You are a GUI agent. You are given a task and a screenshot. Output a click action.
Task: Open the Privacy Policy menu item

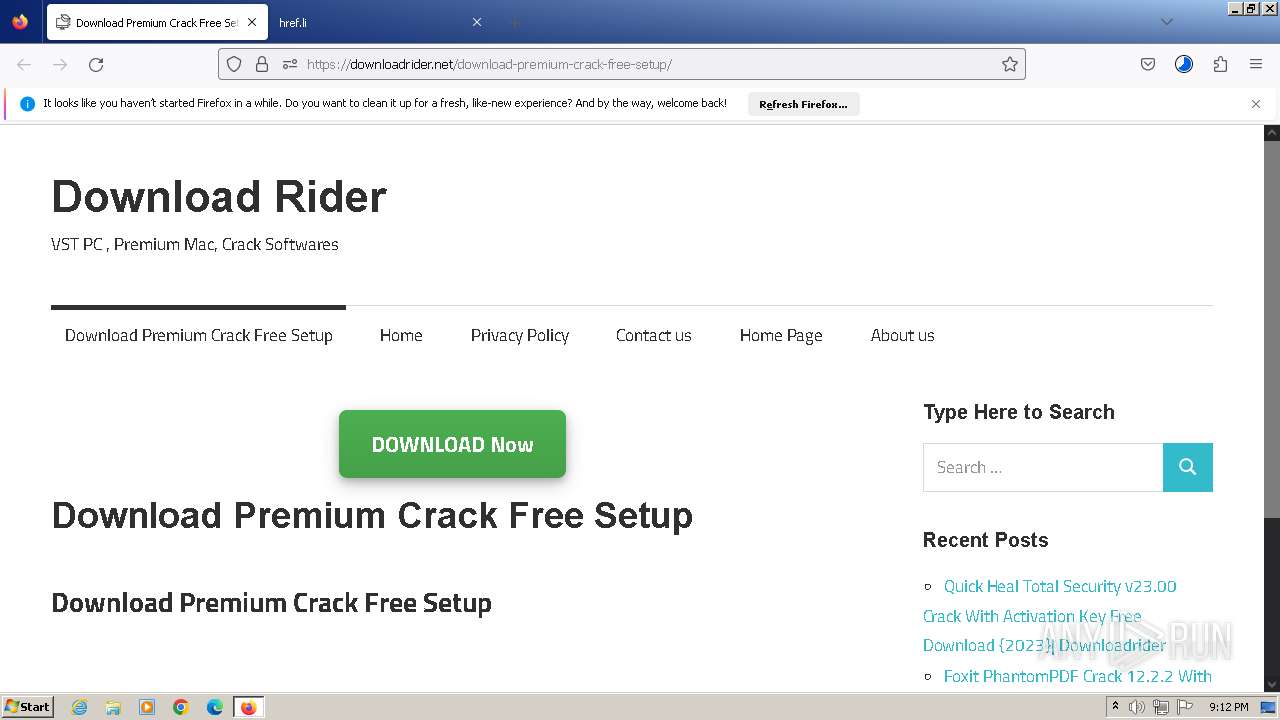point(520,335)
